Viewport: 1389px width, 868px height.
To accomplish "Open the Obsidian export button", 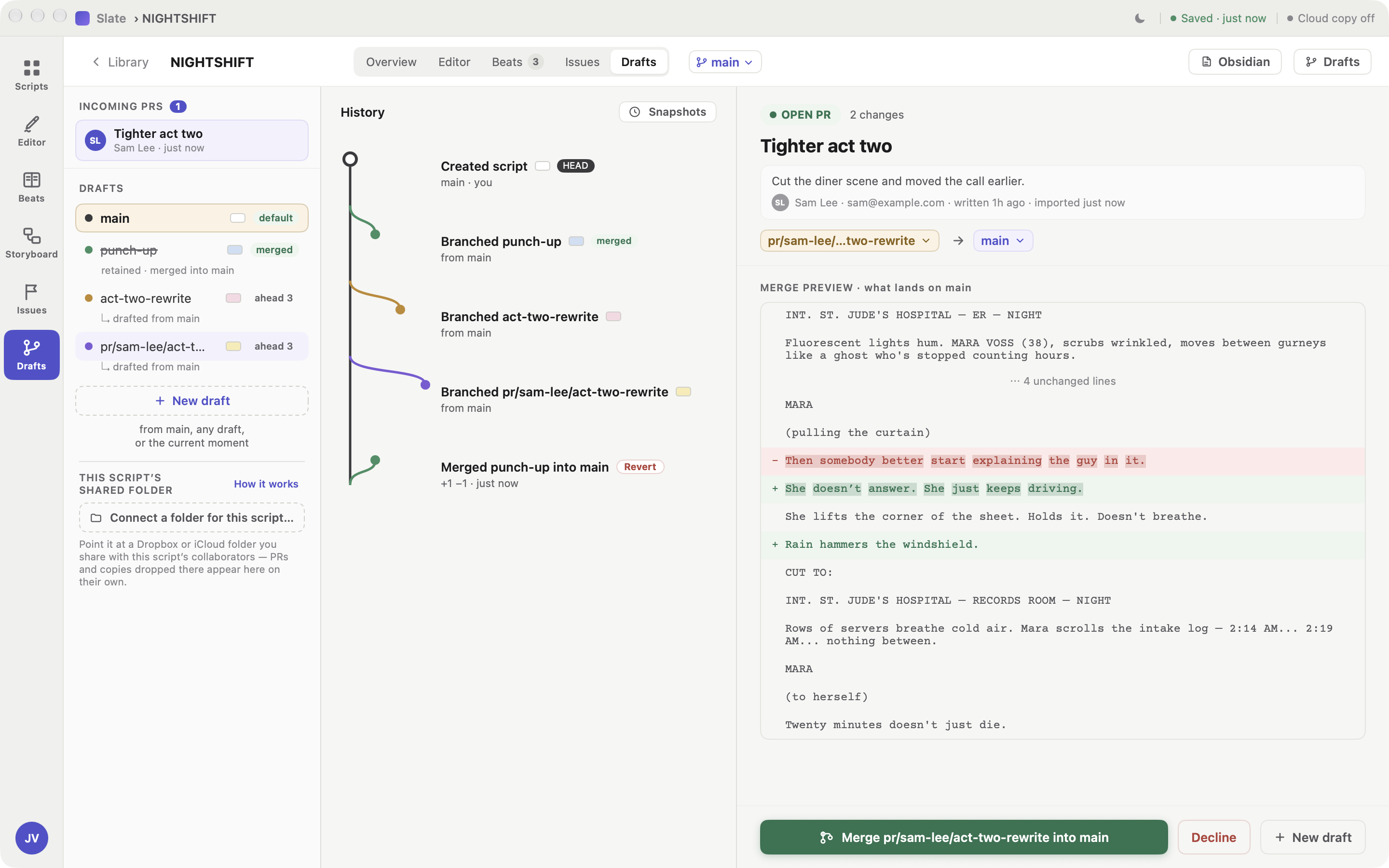I will click(x=1235, y=62).
